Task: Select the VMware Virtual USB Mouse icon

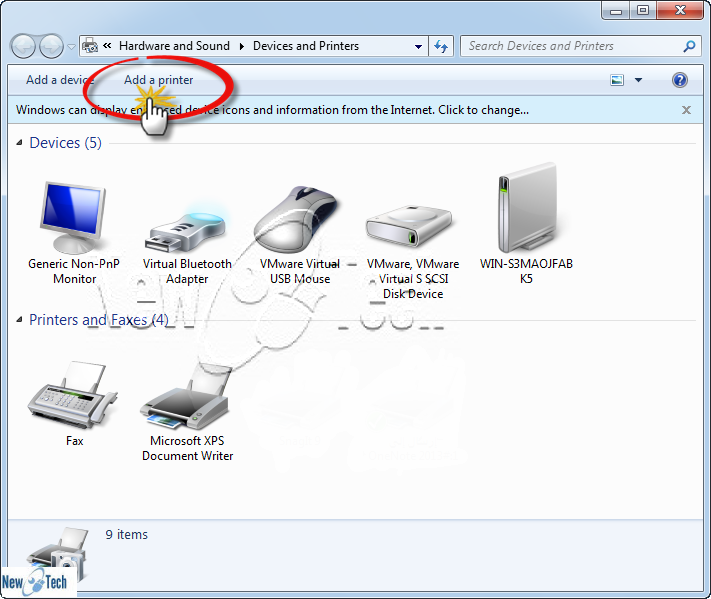Action: [296, 219]
